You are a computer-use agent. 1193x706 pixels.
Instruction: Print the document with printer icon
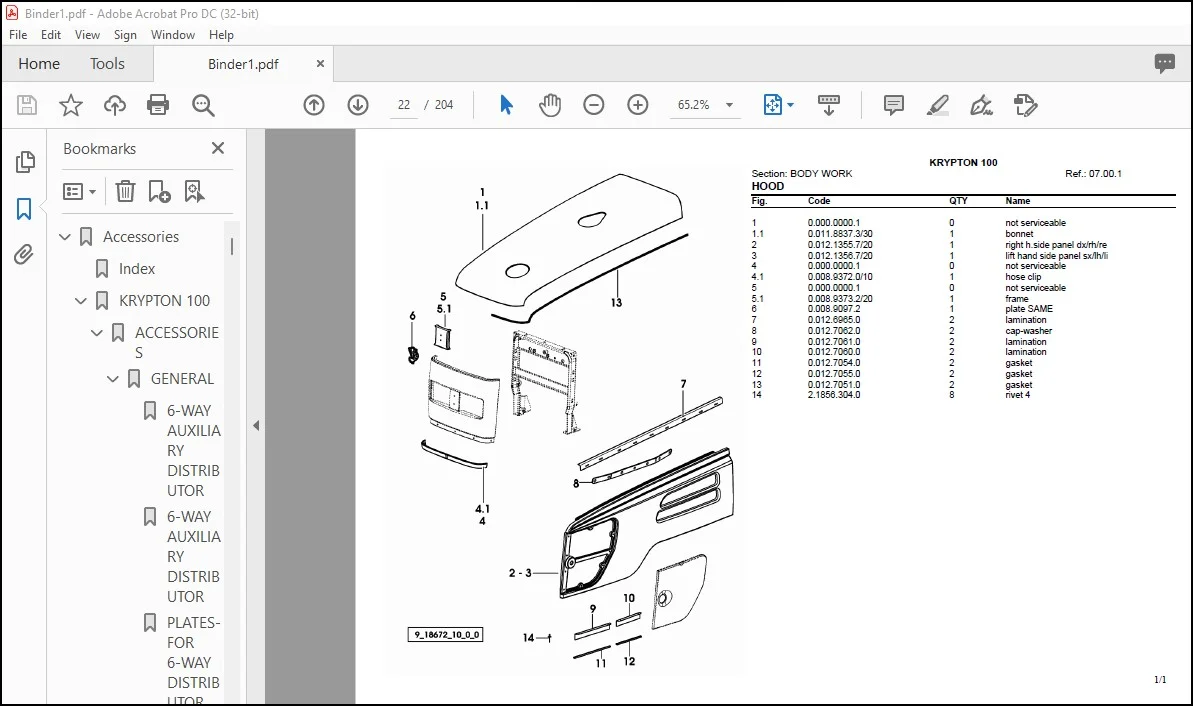click(x=158, y=105)
